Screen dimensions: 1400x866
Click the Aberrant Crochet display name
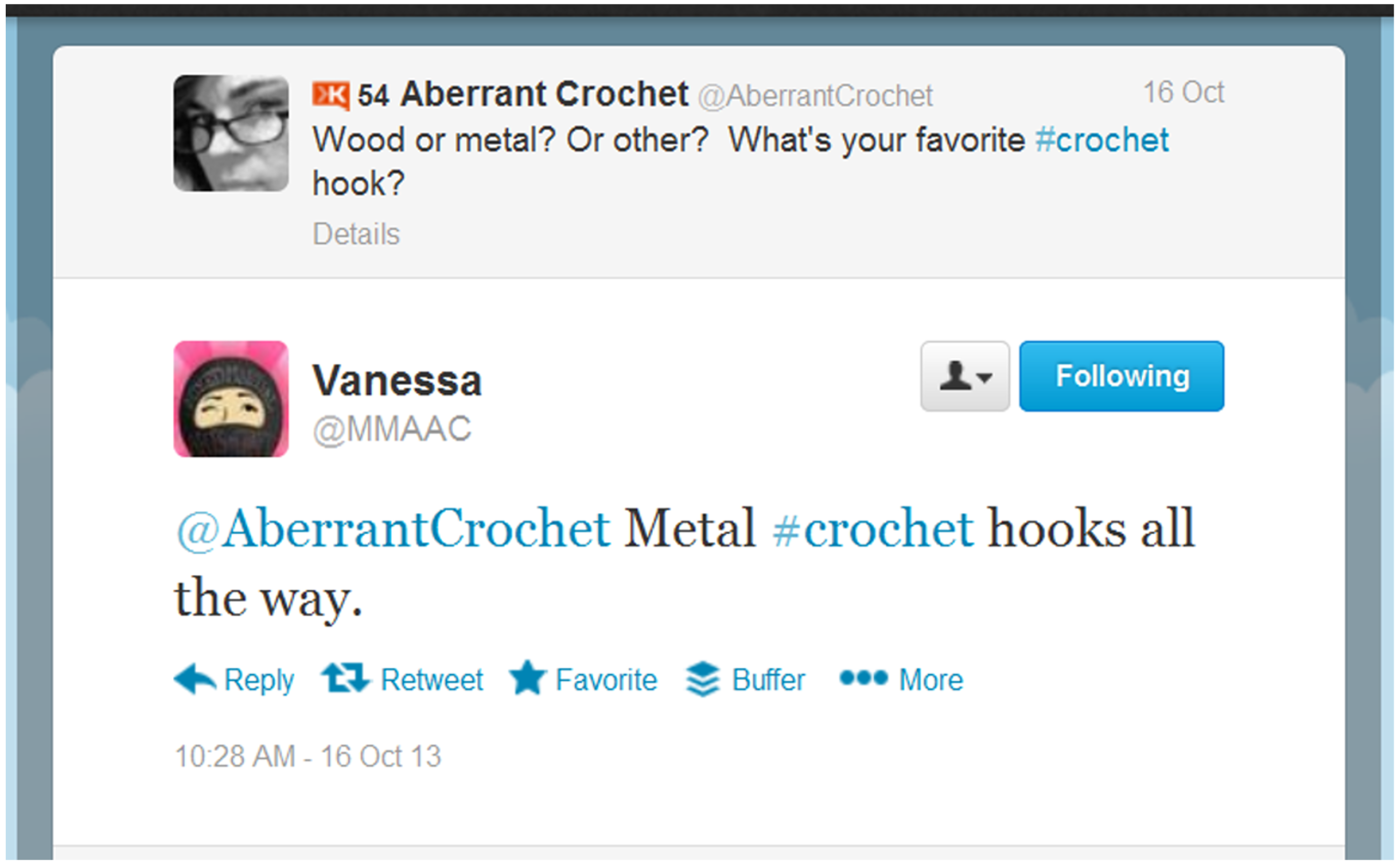tap(544, 94)
